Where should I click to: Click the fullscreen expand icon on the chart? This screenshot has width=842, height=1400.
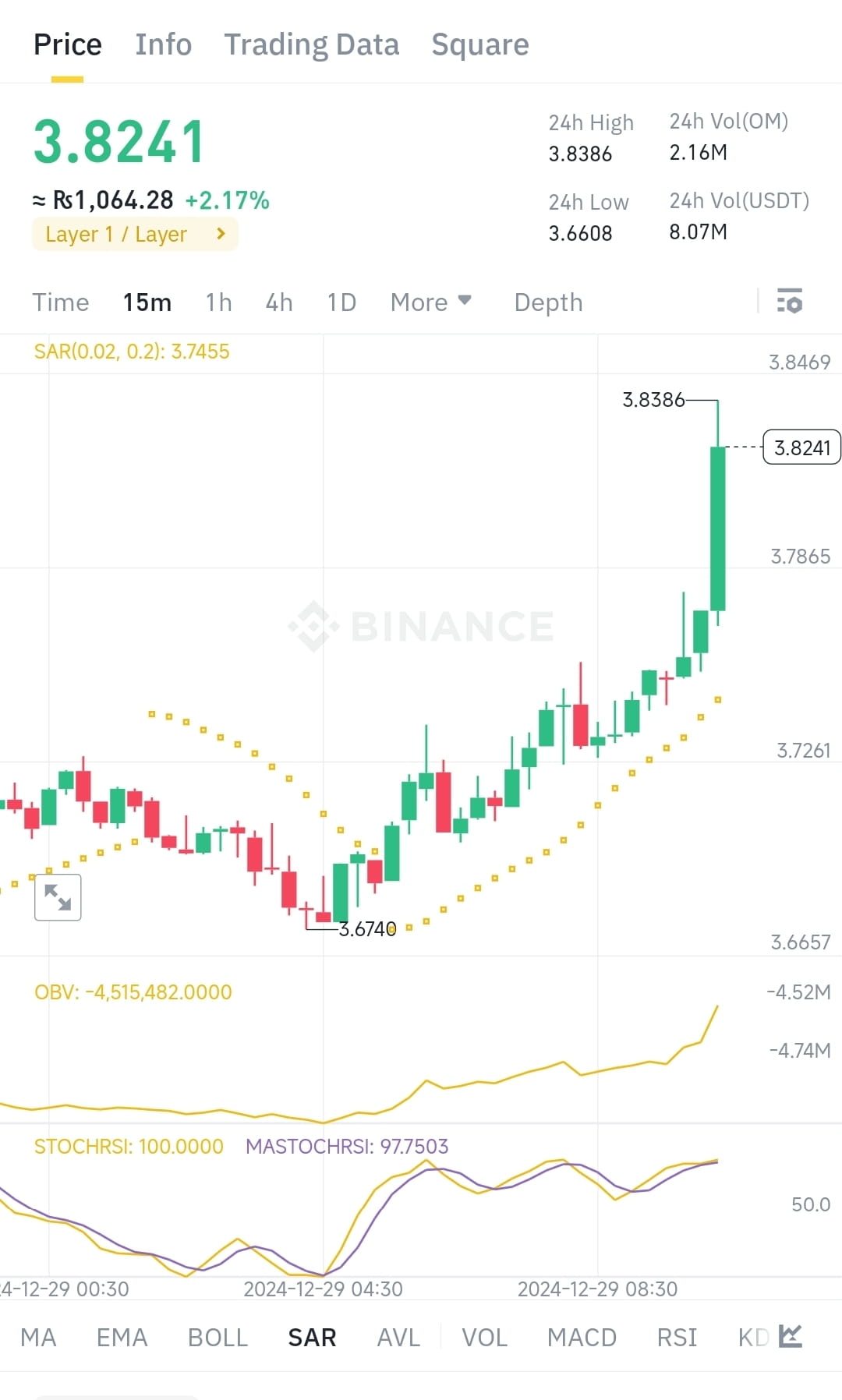pos(58,898)
